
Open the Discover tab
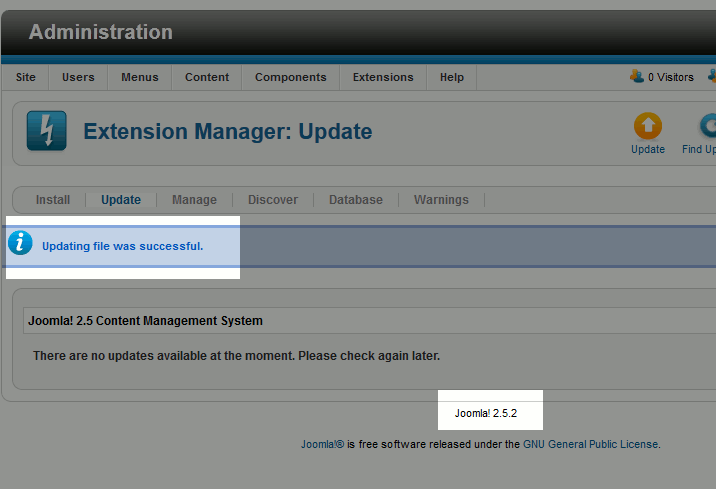273,200
